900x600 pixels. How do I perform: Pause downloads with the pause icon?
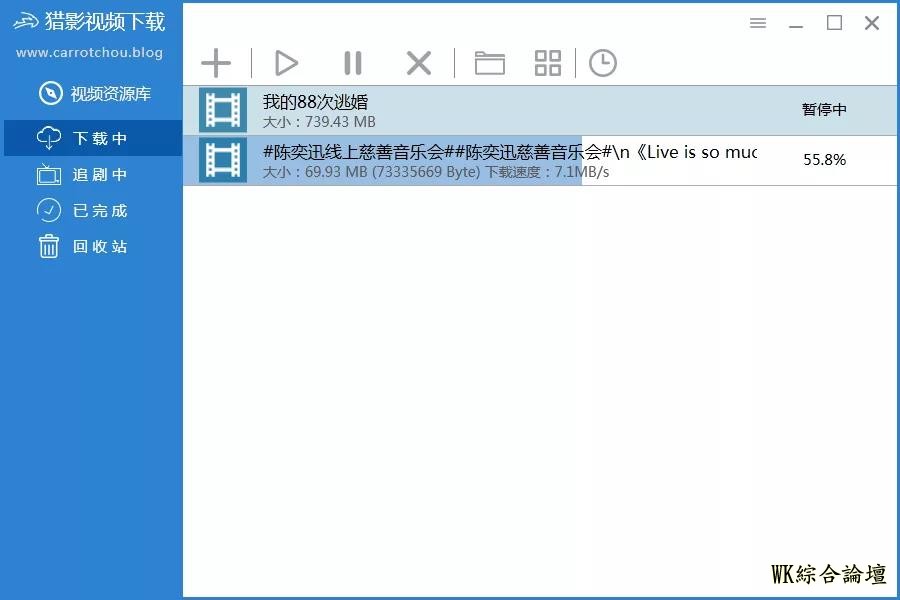click(x=352, y=64)
